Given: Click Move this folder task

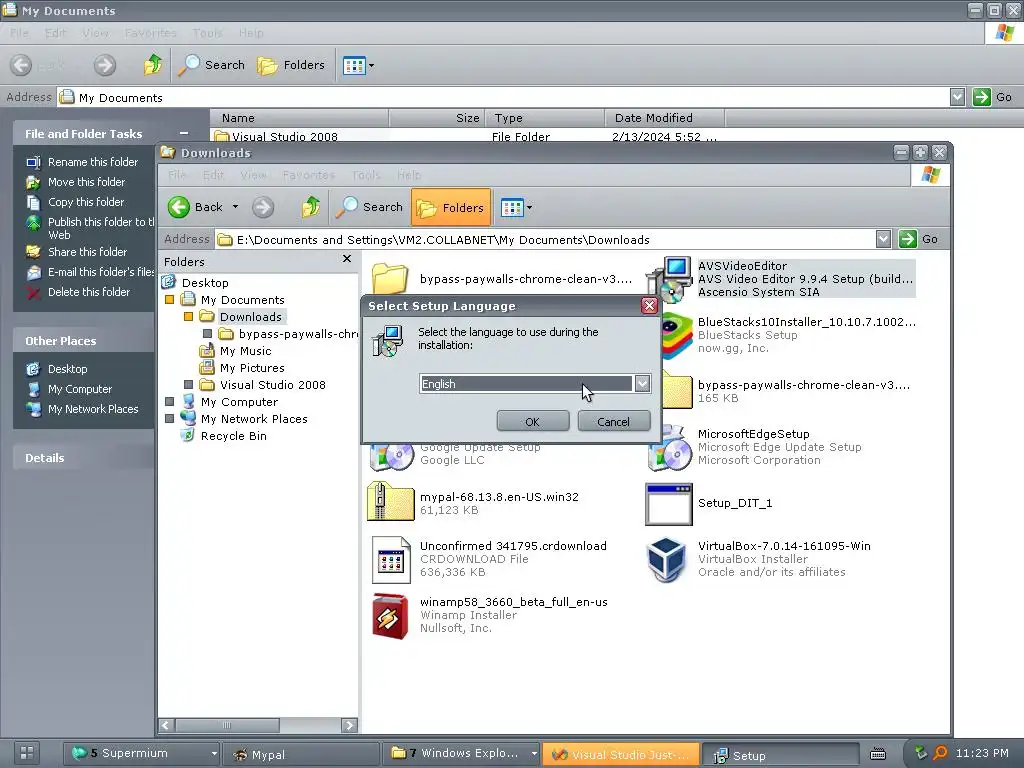Looking at the screenshot, I should coord(86,182).
